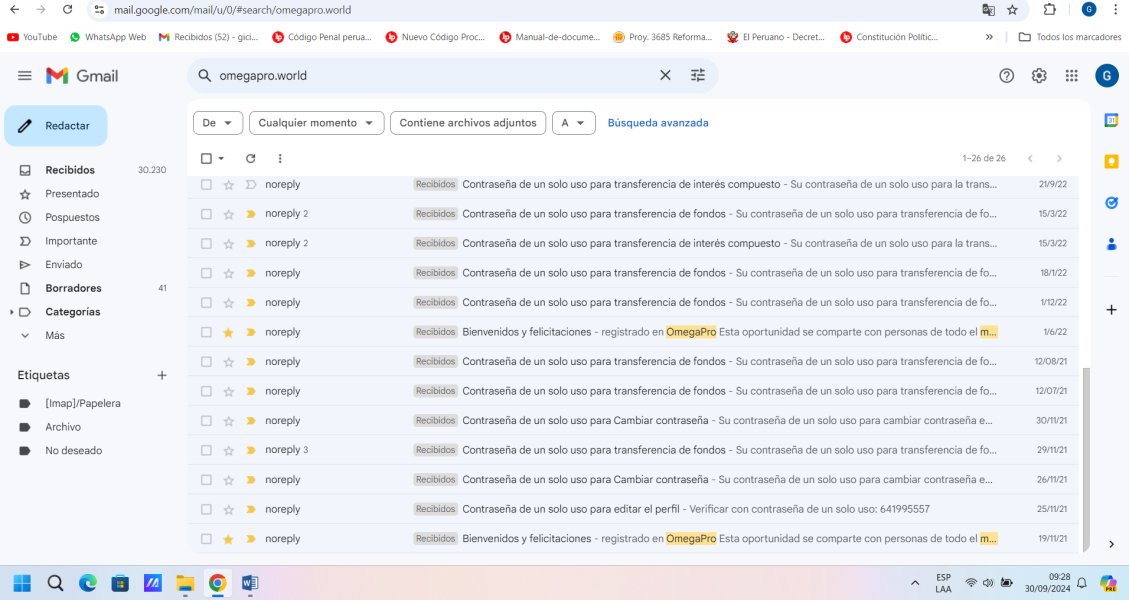Create a new label with plus next to Etiquetas
Image resolution: width=1129 pixels, height=600 pixels.
click(162, 375)
